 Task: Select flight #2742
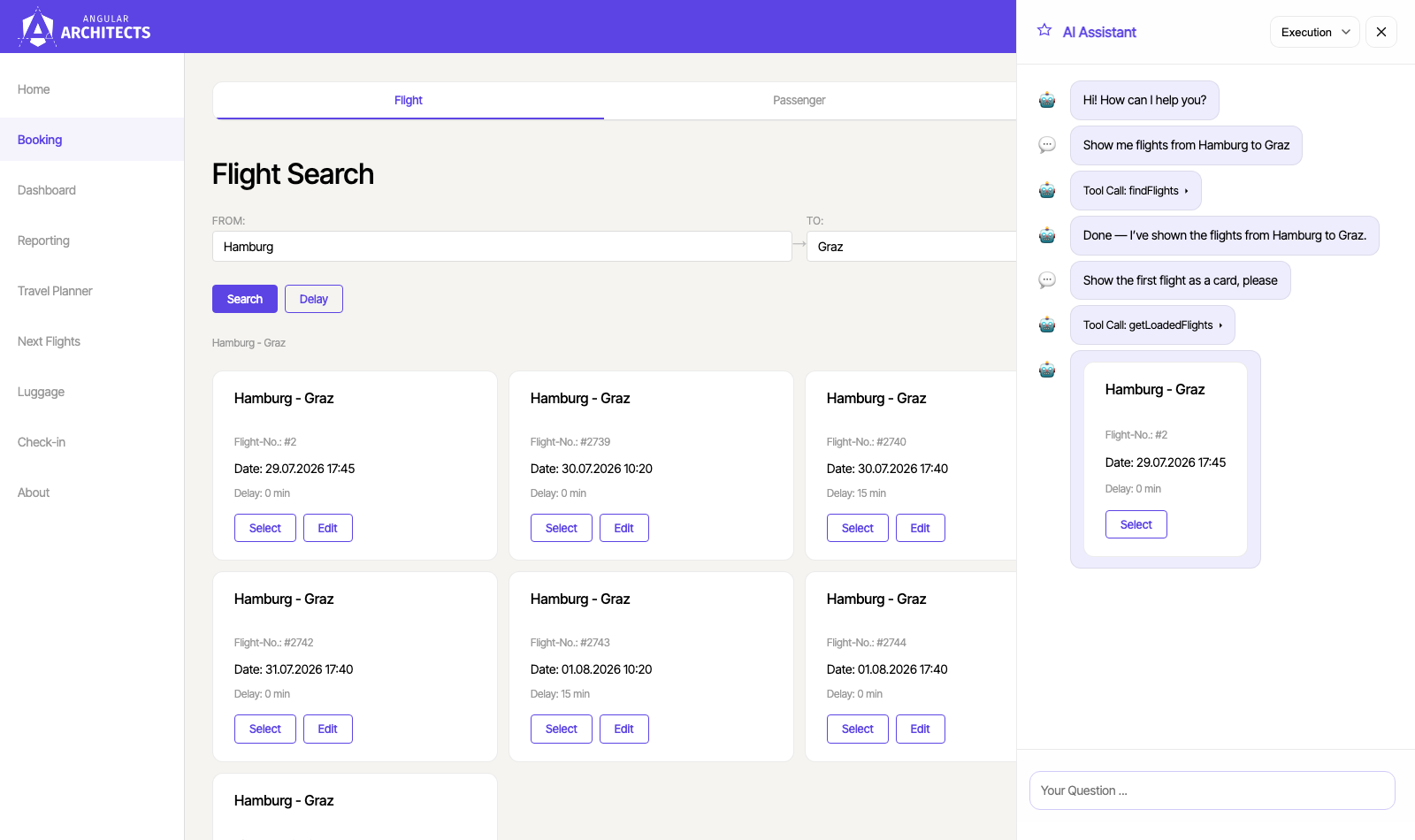tap(265, 729)
